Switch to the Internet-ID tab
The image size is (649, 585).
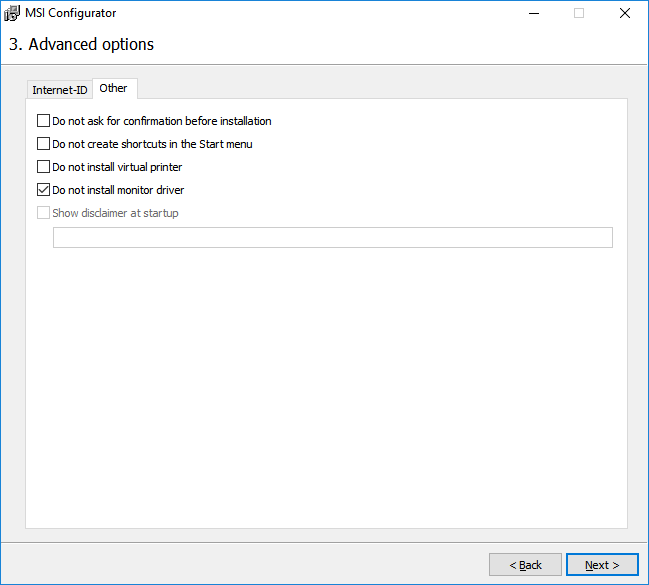click(60, 90)
